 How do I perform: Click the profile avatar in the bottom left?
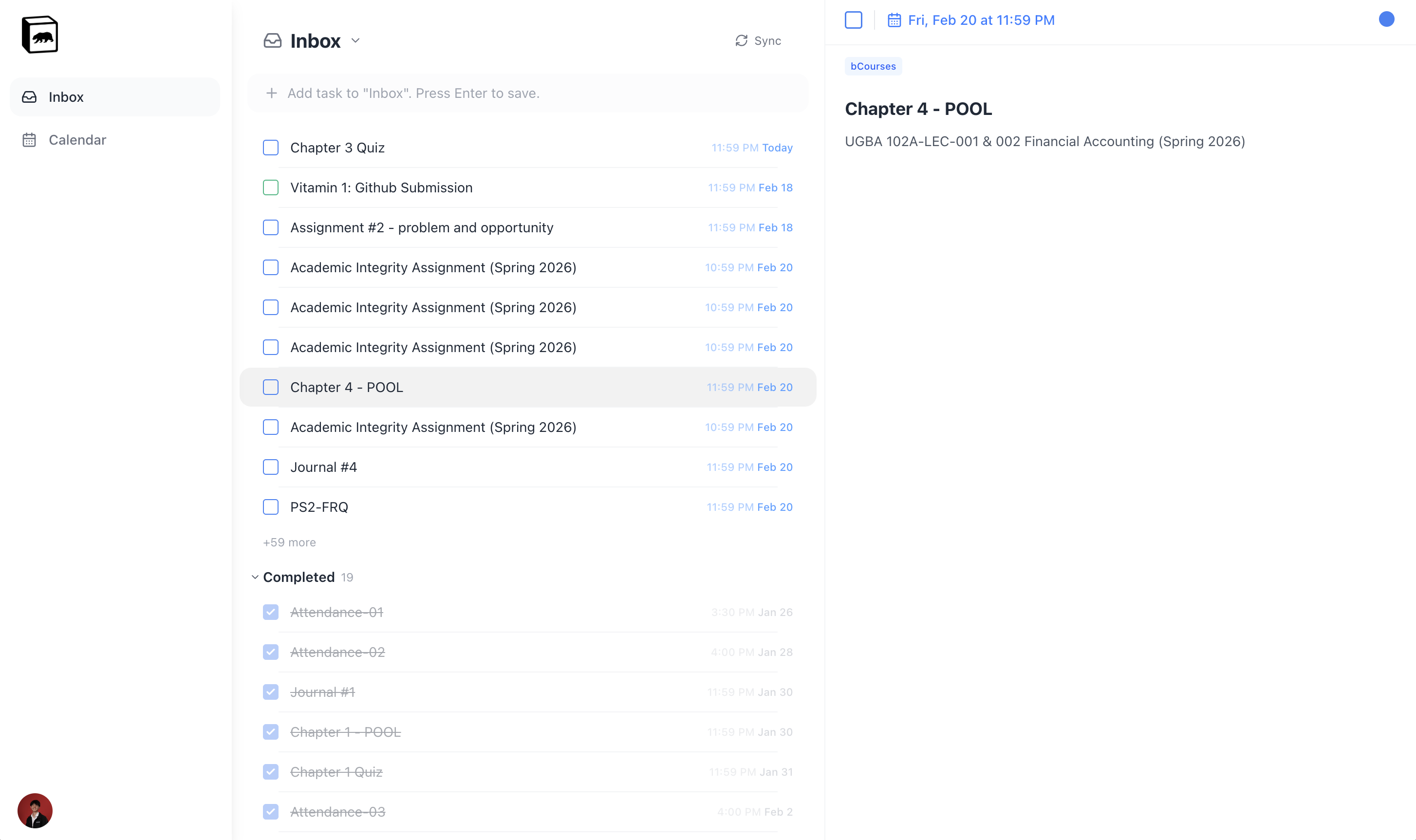coord(35,811)
